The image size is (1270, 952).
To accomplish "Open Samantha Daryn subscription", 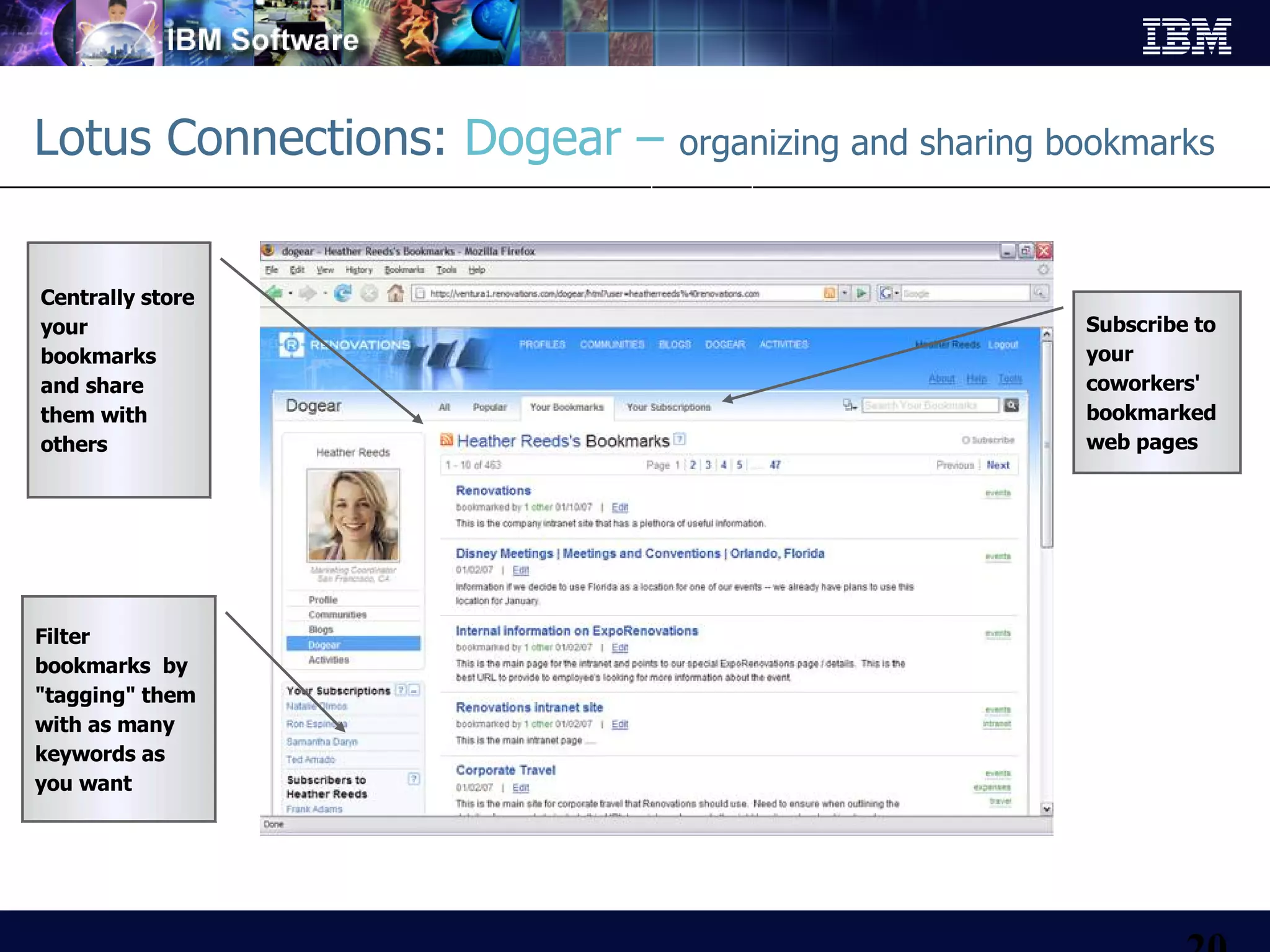I will point(322,741).
